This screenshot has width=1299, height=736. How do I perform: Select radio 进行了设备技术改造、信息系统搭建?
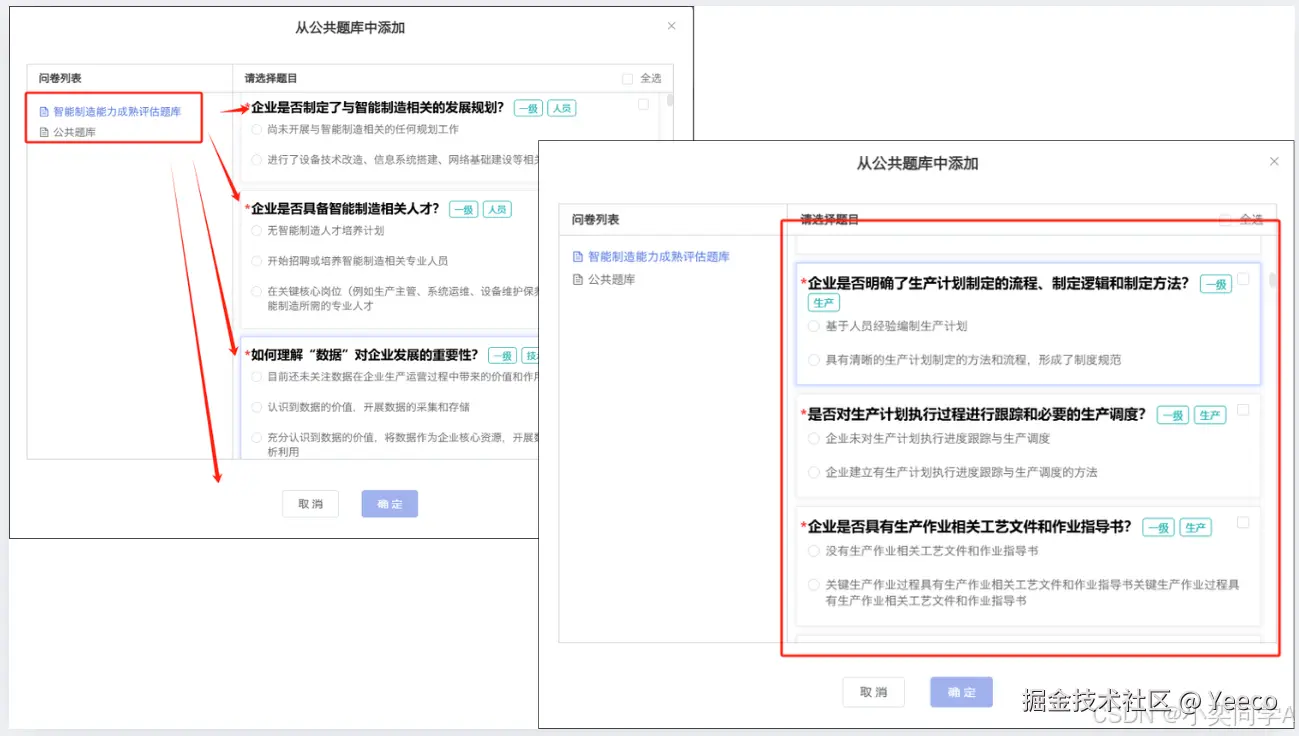pyautogui.click(x=257, y=160)
